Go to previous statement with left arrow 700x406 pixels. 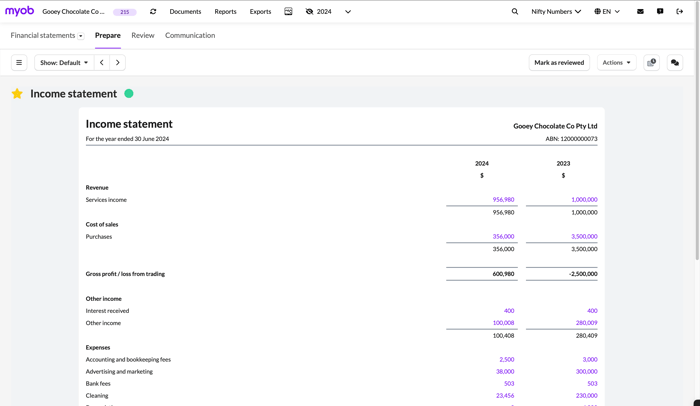tap(102, 63)
